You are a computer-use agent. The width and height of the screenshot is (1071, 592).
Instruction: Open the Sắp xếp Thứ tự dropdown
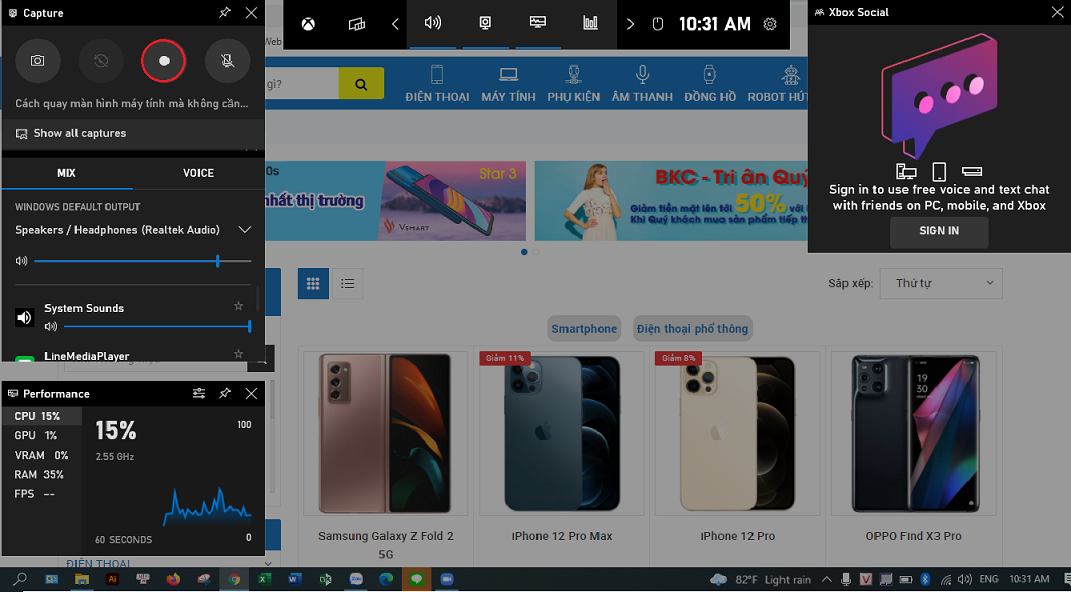pos(941,283)
